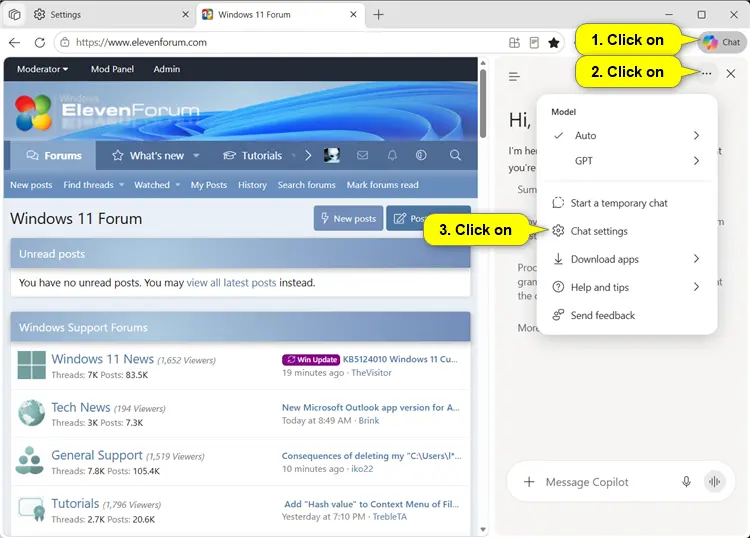The width and height of the screenshot is (750, 538).
Task: Close the Windows 11 Forum tab
Action: pyautogui.click(x=353, y=15)
